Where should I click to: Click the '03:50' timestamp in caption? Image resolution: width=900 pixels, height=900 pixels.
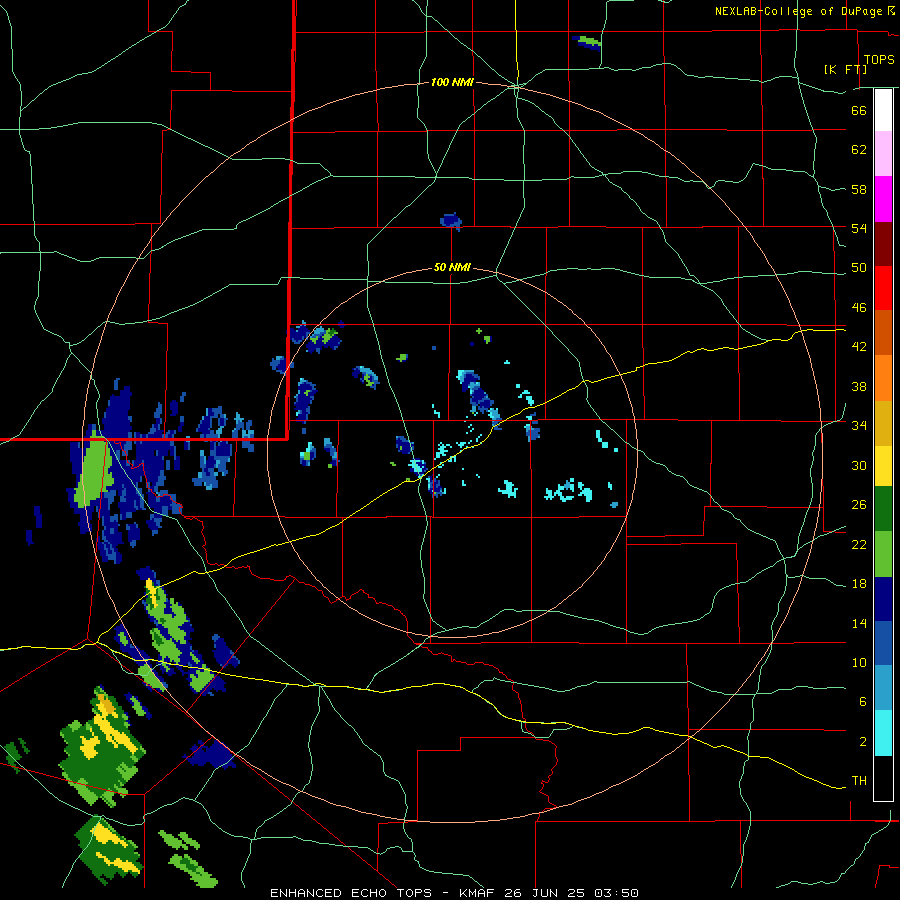[616, 893]
